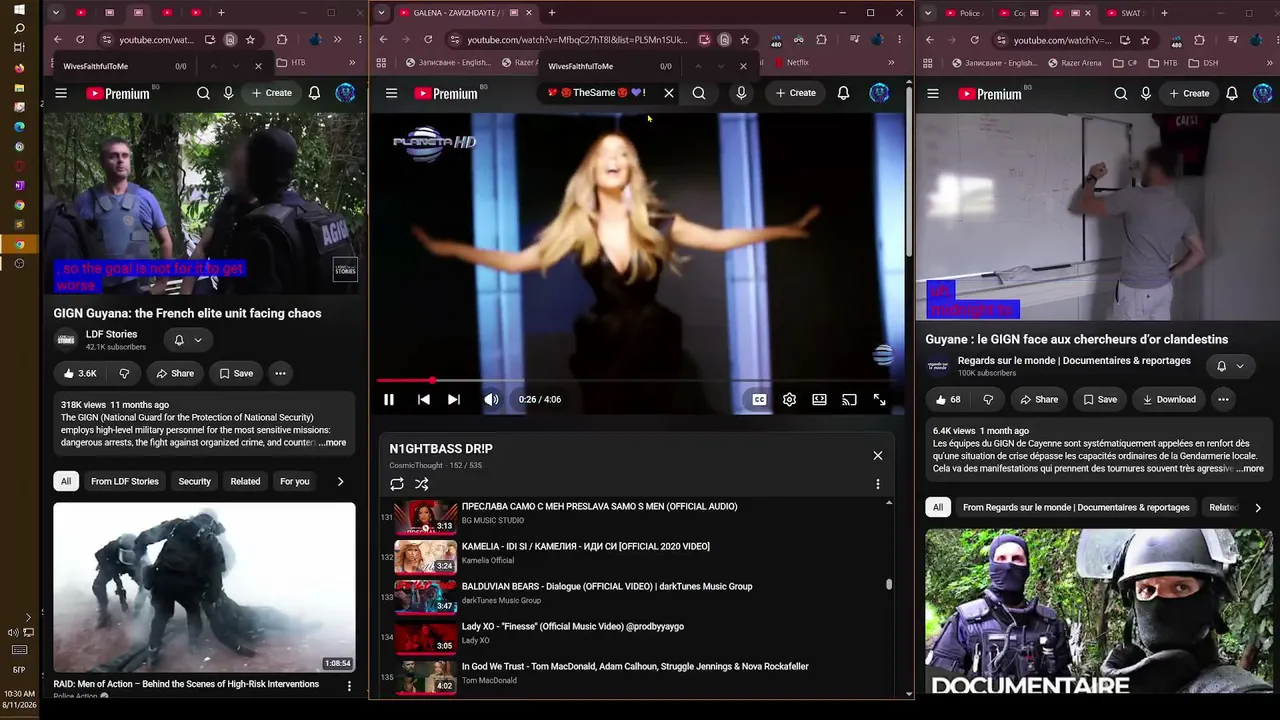Dislike the GIGN Guyana video in left window

124,373
